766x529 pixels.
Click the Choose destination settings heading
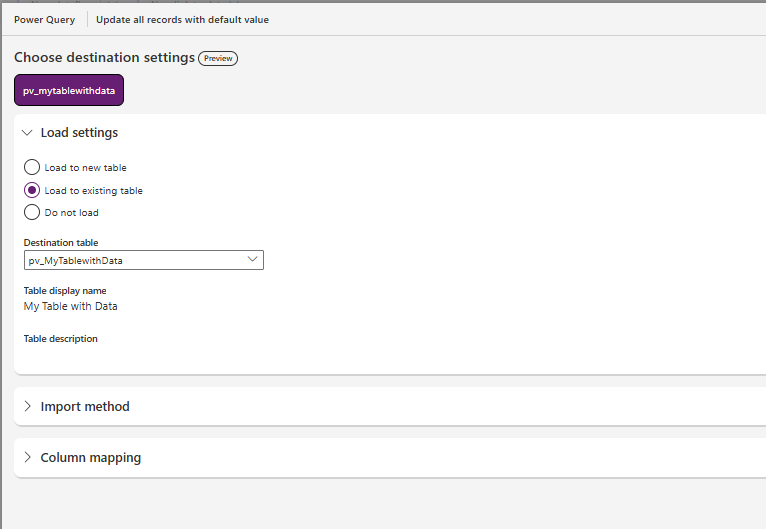pos(105,58)
